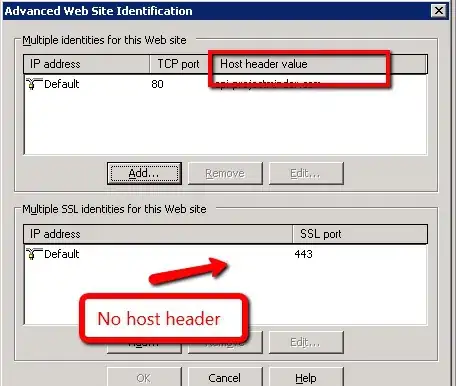Click the TCP port value 80
This screenshot has height=386, width=456.
coord(157,84)
